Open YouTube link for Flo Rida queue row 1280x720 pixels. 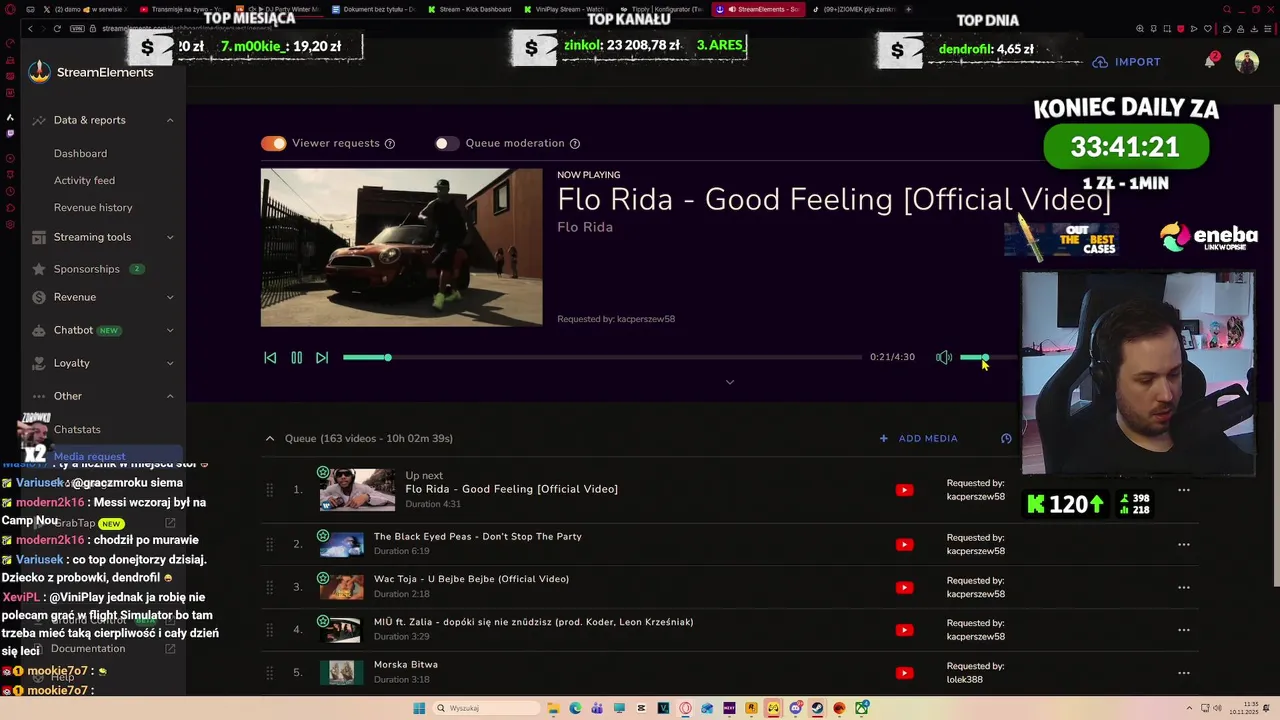(904, 490)
